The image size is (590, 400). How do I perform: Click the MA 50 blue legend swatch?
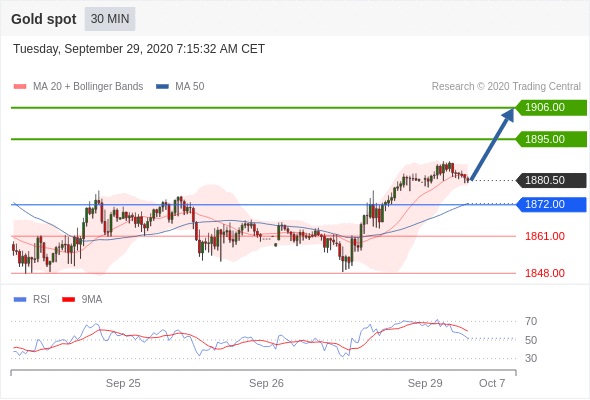[x=162, y=87]
